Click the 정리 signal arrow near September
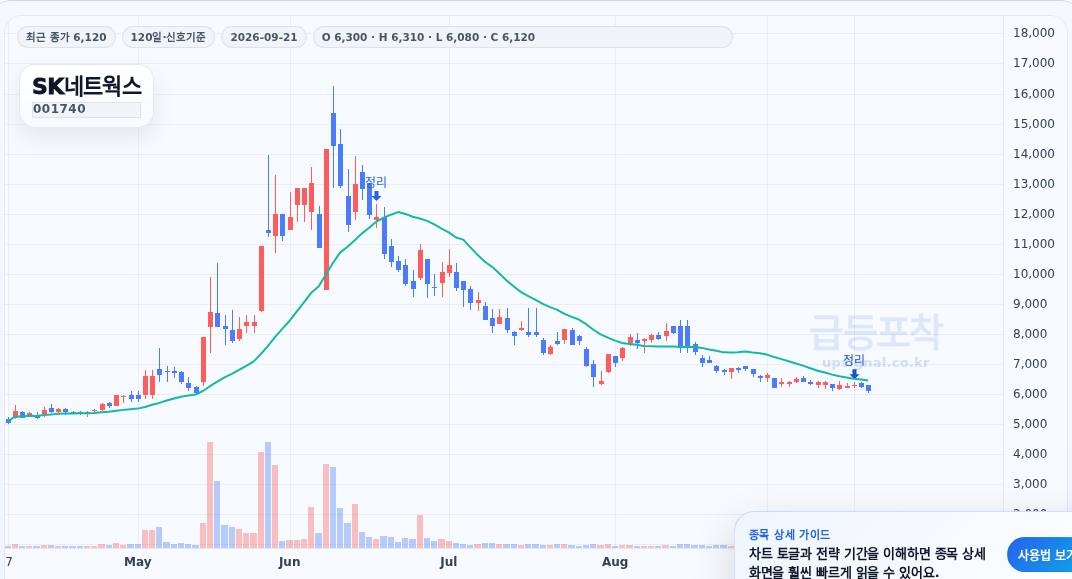 (854, 373)
